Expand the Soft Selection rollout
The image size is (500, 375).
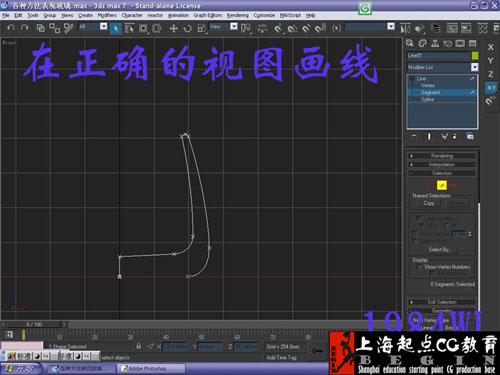[442, 302]
